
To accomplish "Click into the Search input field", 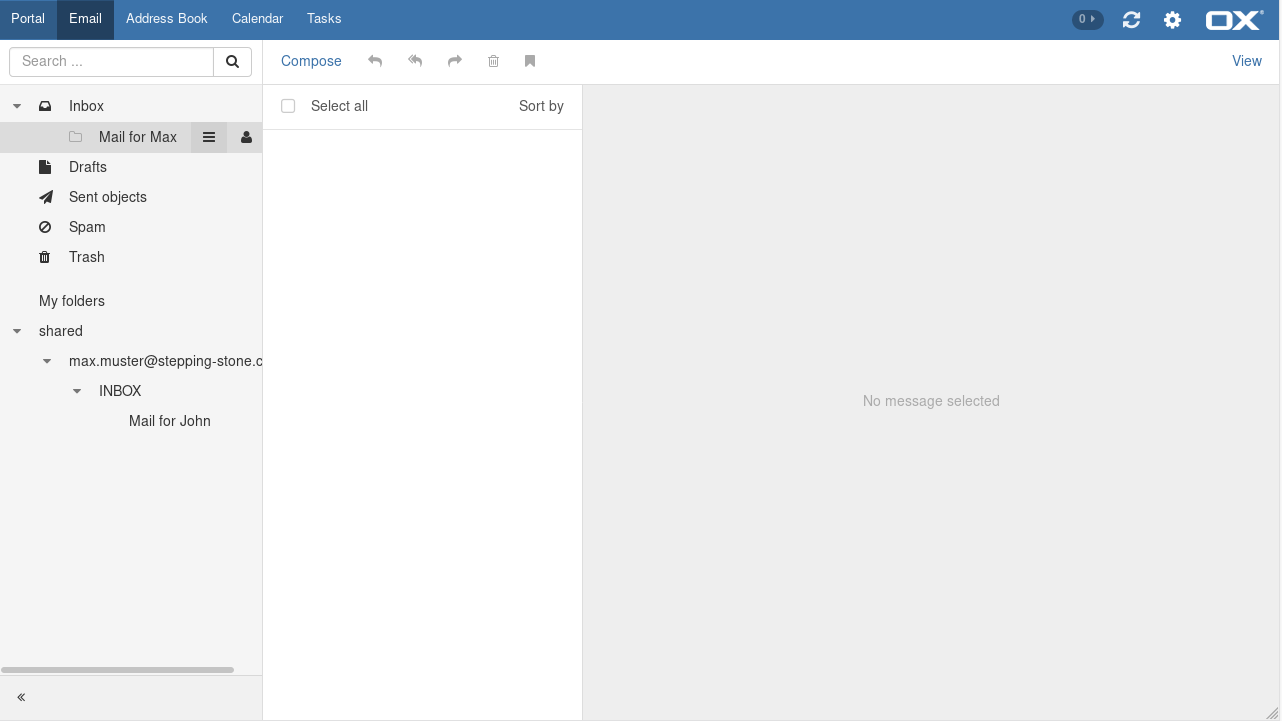I will 112,62.
